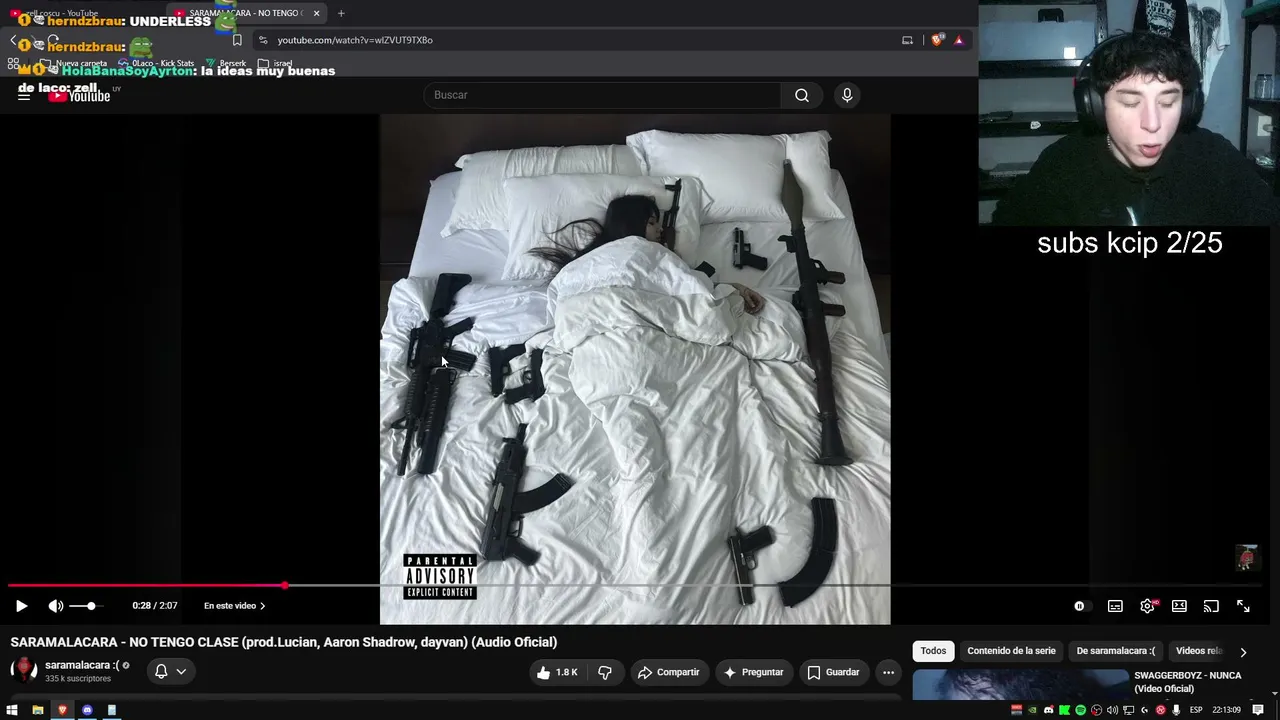Click the youtube.com address bar URL
1280x720 pixels.
click(355, 40)
